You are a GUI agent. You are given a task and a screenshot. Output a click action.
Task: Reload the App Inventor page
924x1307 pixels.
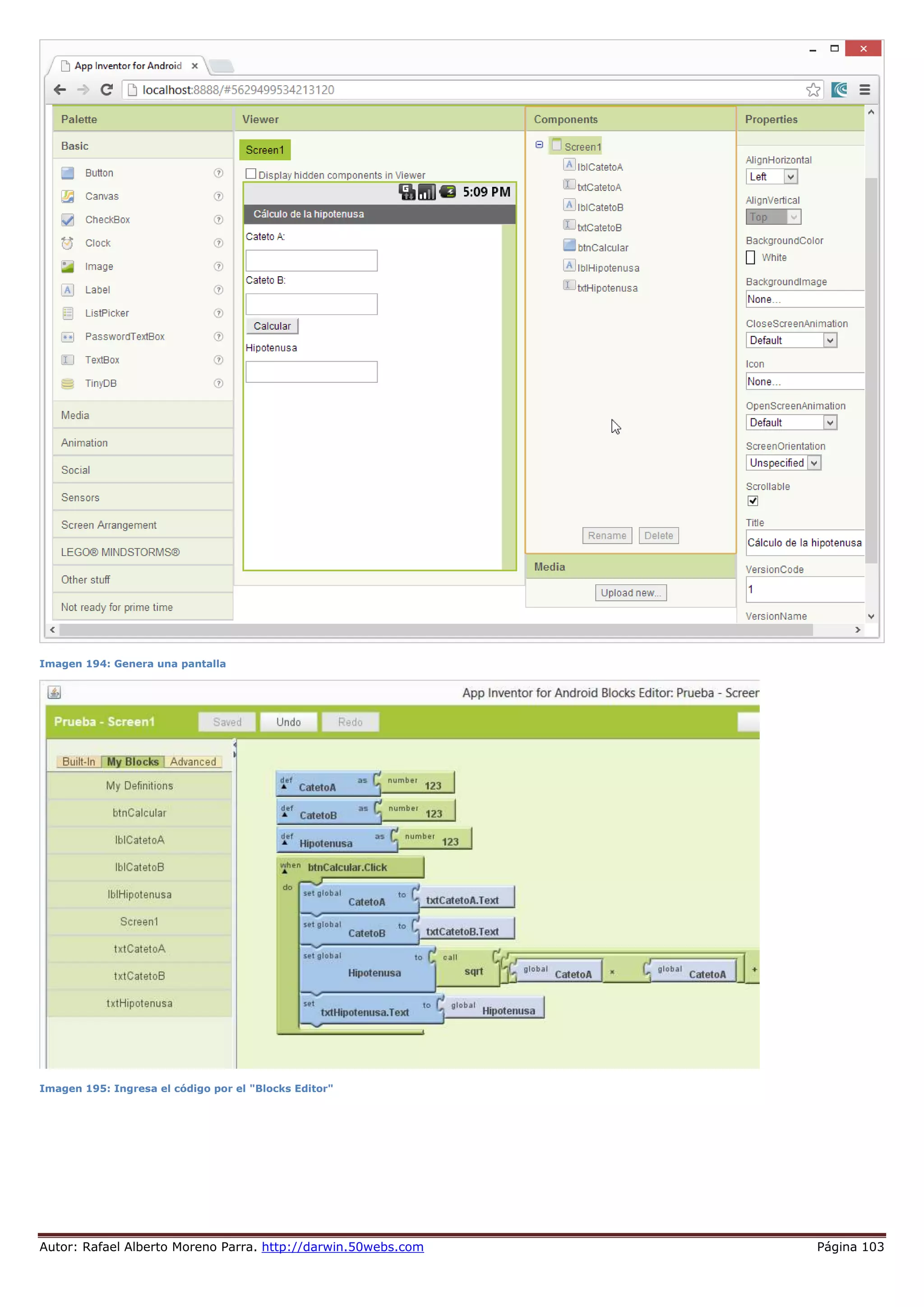tap(106, 89)
